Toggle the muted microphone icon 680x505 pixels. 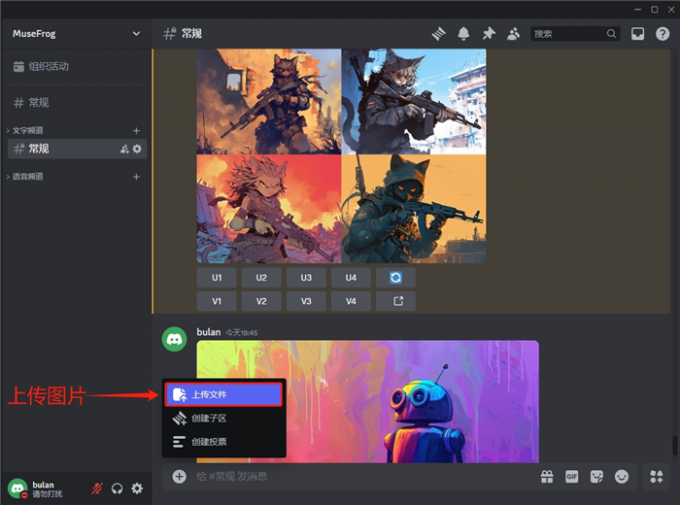click(x=97, y=489)
